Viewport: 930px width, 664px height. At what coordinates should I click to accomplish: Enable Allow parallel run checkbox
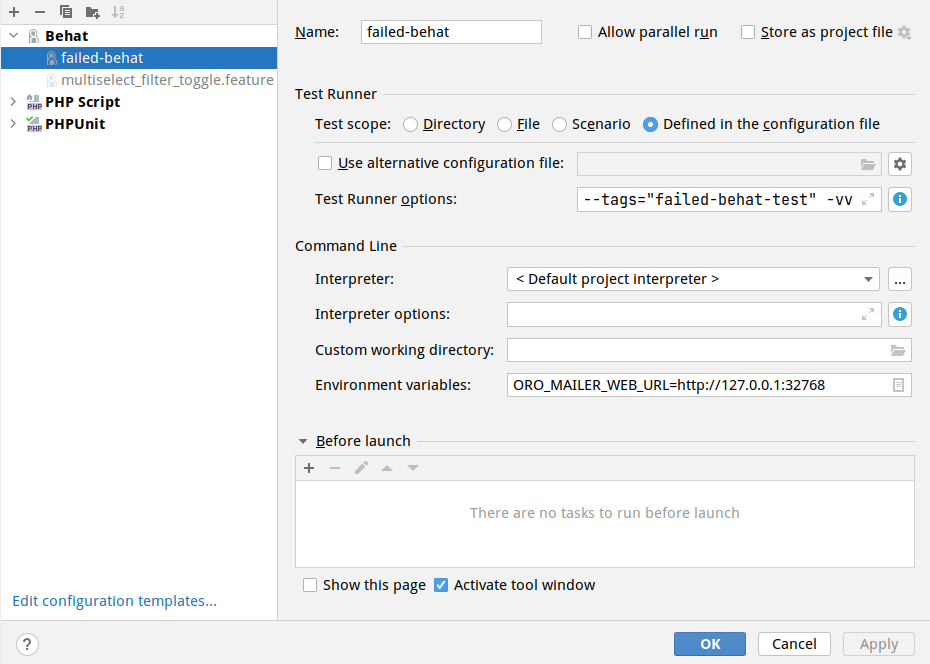(x=585, y=32)
